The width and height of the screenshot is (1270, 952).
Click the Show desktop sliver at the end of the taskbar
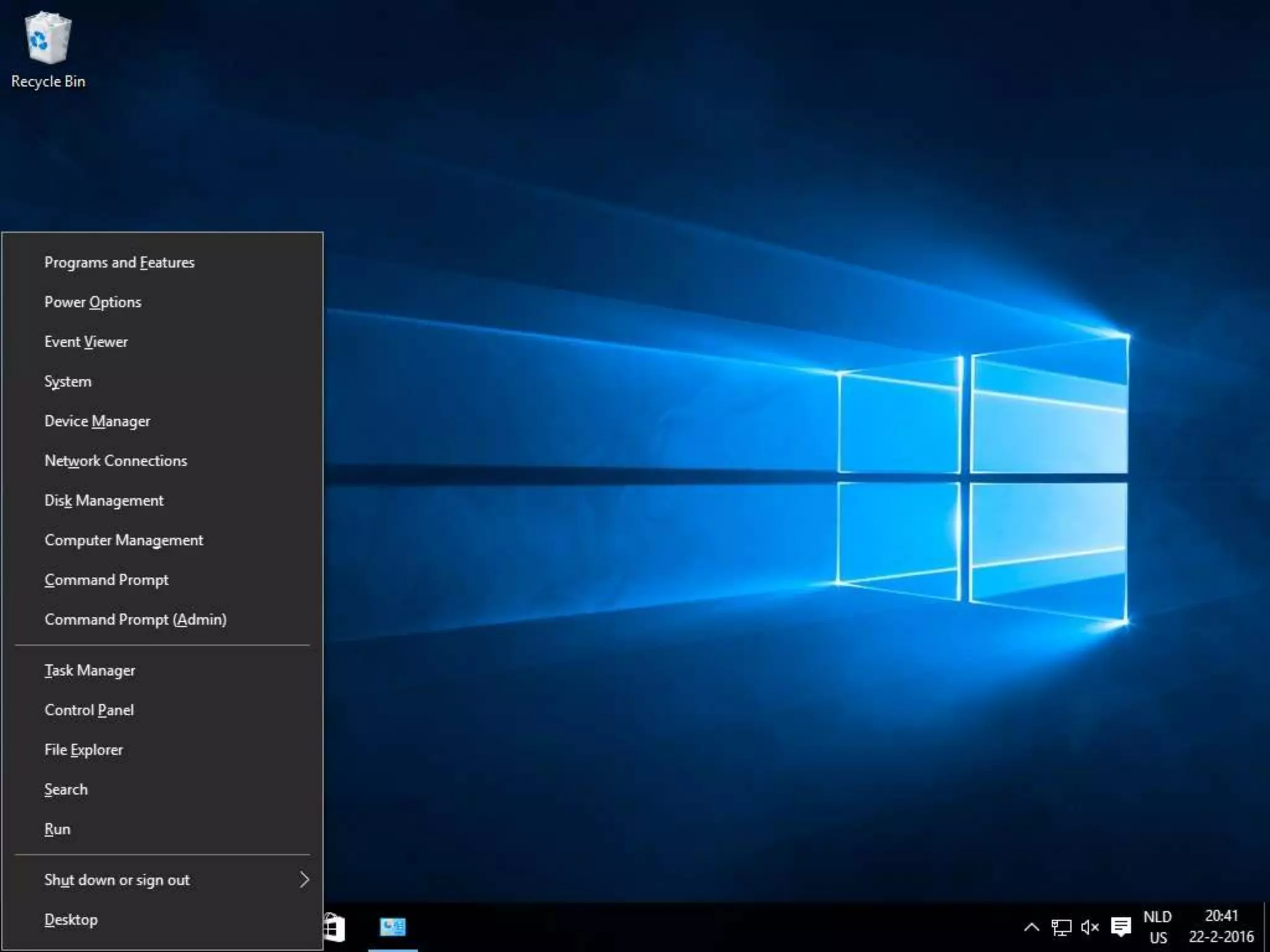[1266, 927]
